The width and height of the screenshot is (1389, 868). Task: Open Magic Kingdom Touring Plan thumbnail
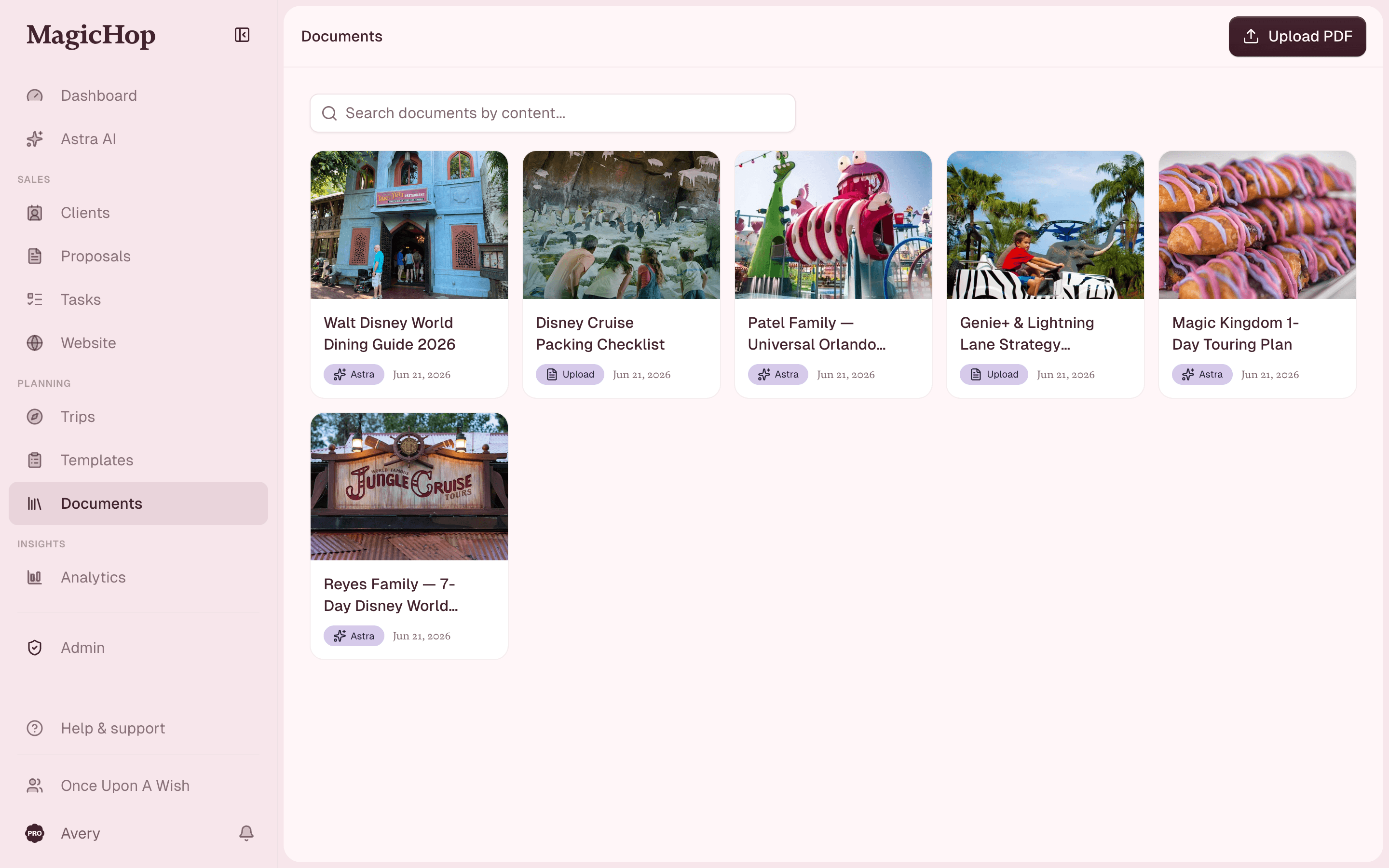tap(1257, 224)
